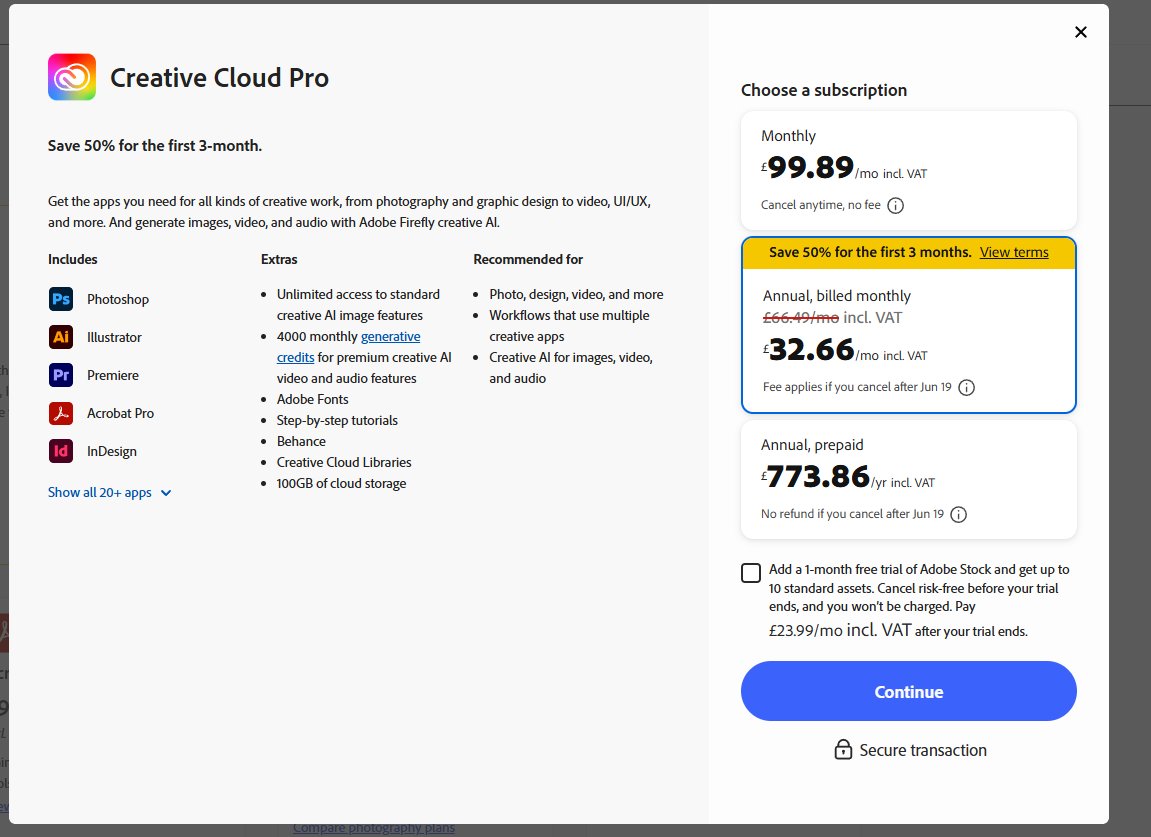
Task: Open the View terms link
Action: 1014,252
